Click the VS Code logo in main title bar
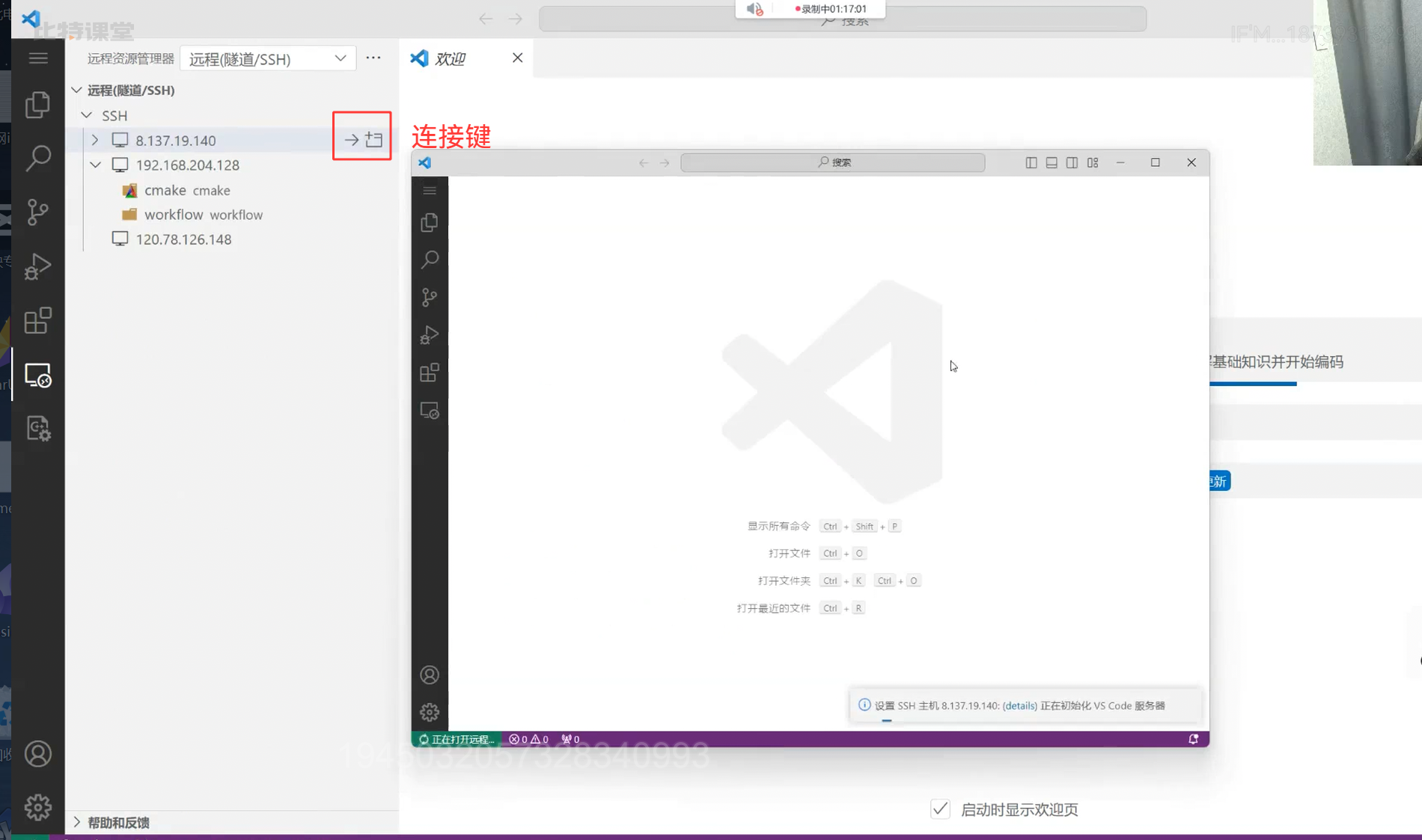The image size is (1422, 840). coord(31,18)
